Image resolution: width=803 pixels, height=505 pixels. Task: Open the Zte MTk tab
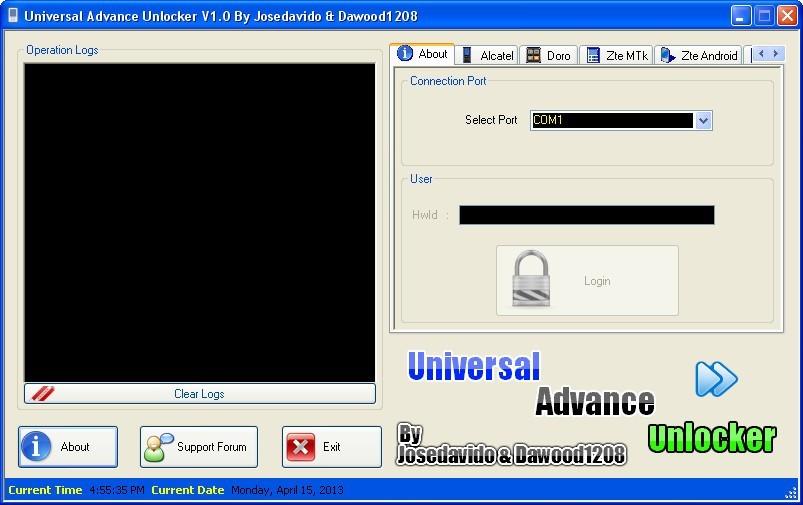pos(616,55)
